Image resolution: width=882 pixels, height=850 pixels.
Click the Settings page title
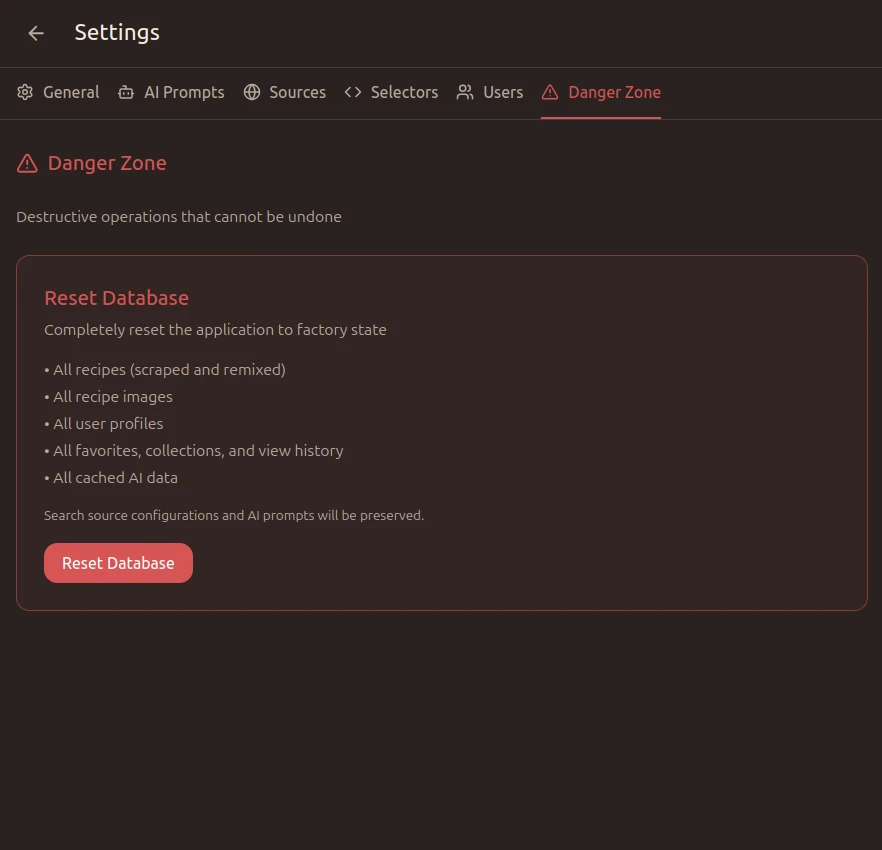[x=117, y=32]
